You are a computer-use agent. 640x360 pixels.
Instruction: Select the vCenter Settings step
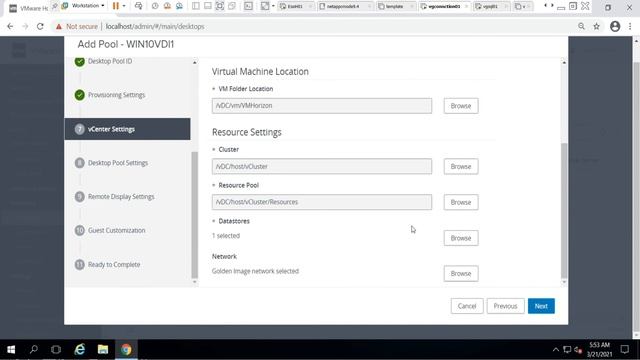[x=127, y=129]
